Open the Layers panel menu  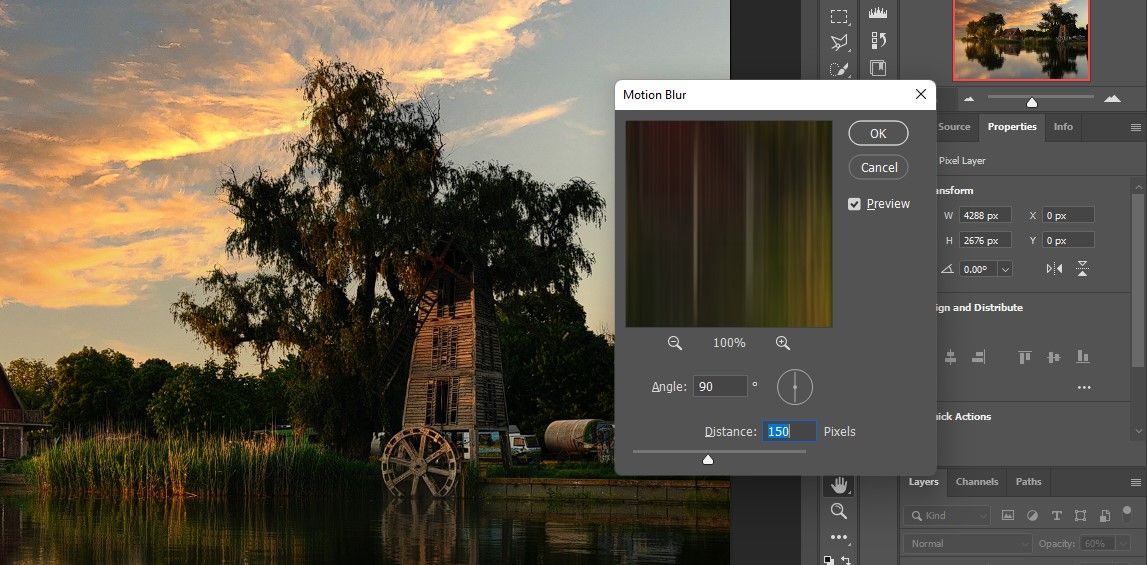(x=1135, y=482)
